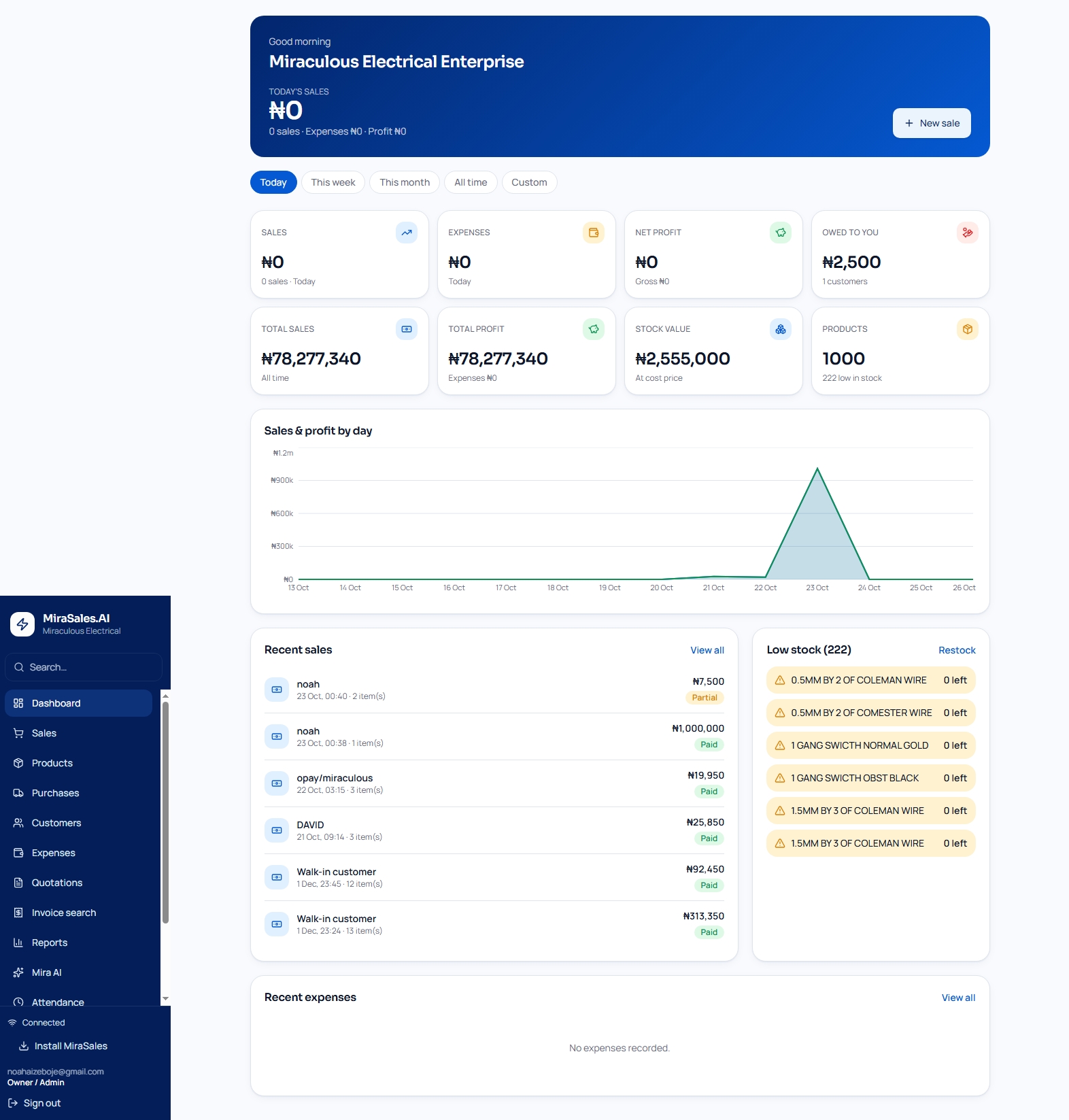Screen dimensions: 1069x1120
Task: Click the sale icon beside opay/miraculous sale
Action: [277, 783]
